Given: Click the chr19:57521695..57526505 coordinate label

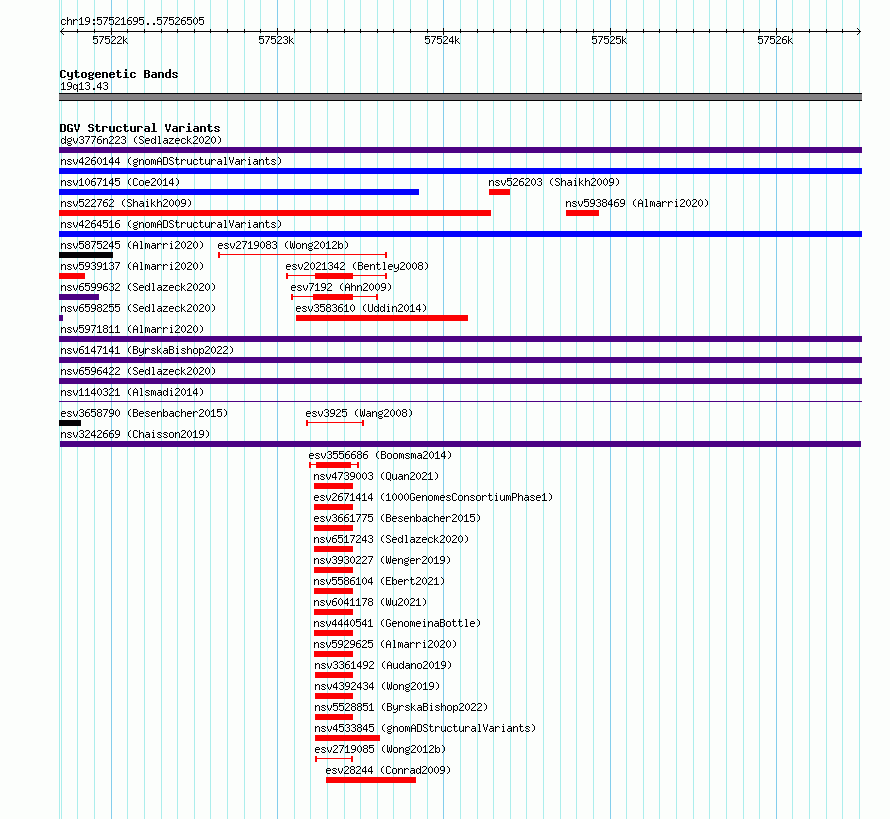Looking at the screenshot, I should (x=132, y=21).
